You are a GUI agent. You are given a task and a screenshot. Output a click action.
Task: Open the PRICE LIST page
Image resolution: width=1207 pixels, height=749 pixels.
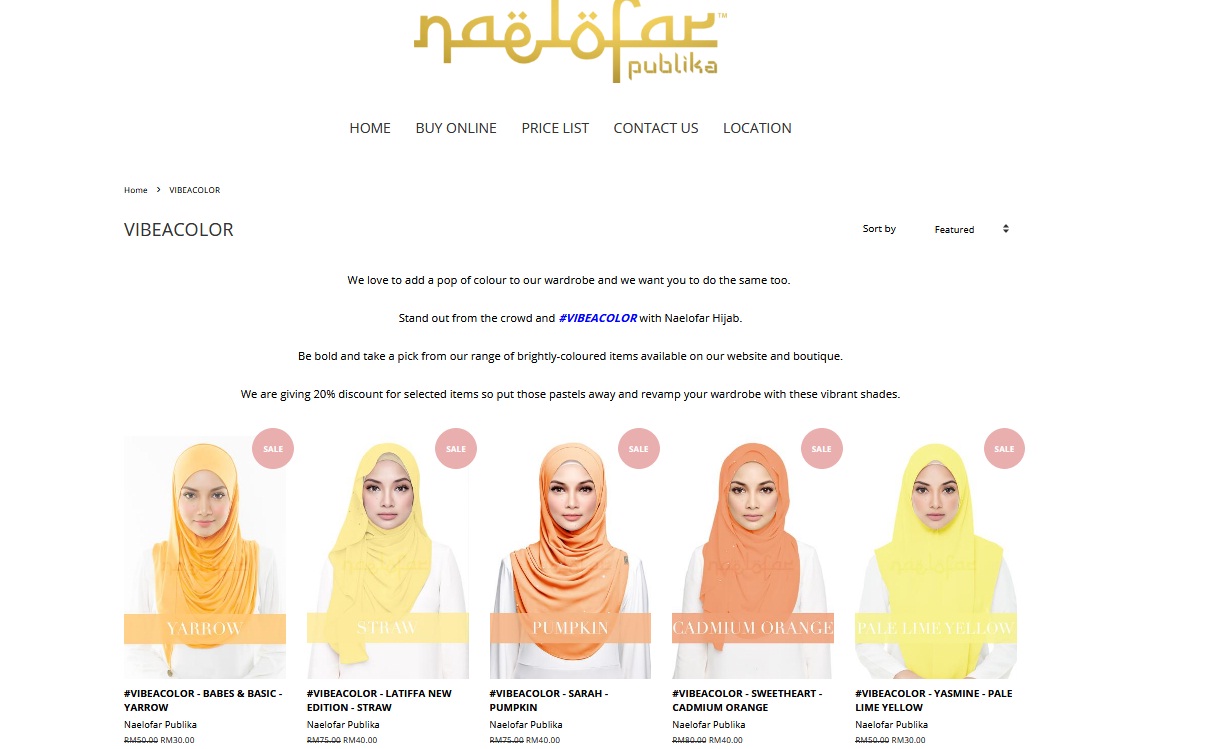(x=555, y=128)
